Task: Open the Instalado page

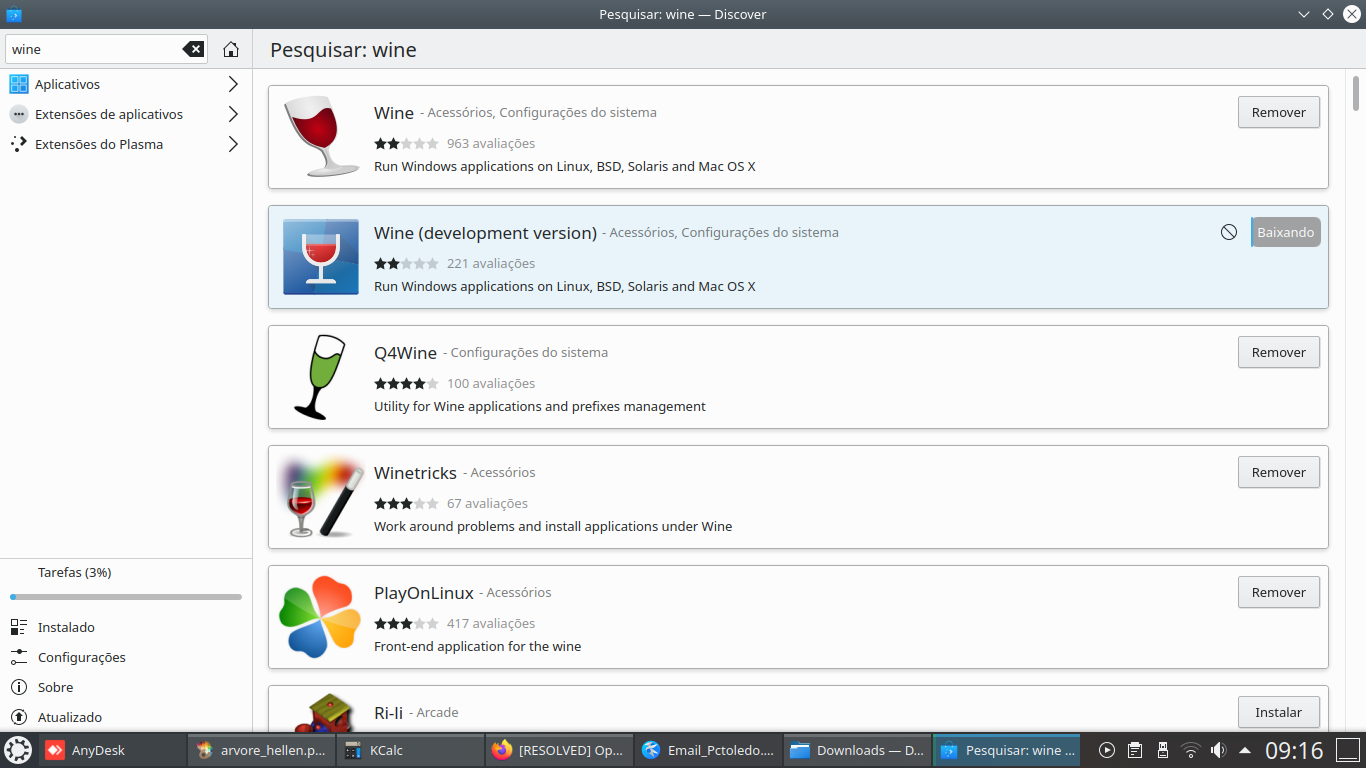Action: point(126,627)
